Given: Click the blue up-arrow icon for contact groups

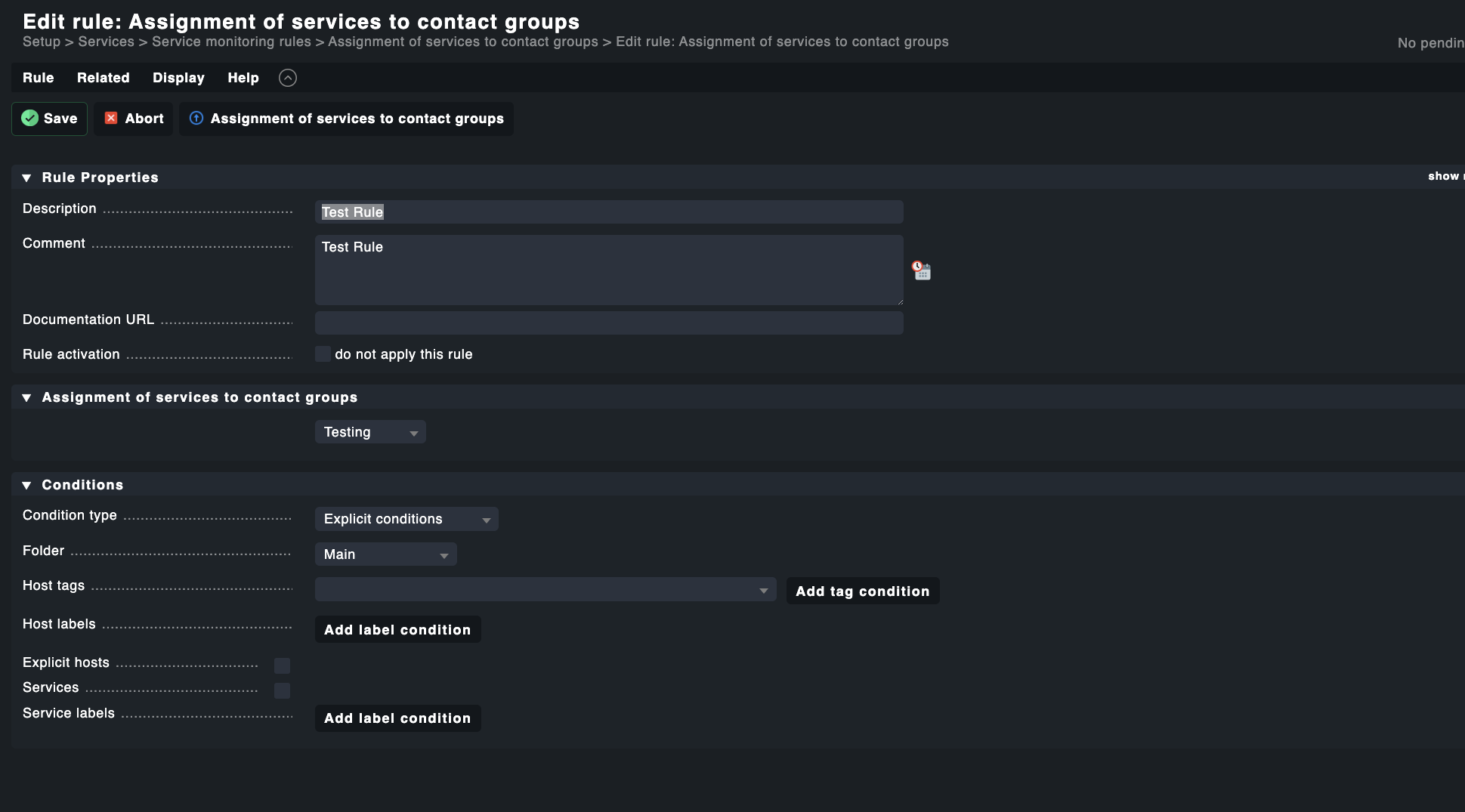Looking at the screenshot, I should pyautogui.click(x=196, y=119).
